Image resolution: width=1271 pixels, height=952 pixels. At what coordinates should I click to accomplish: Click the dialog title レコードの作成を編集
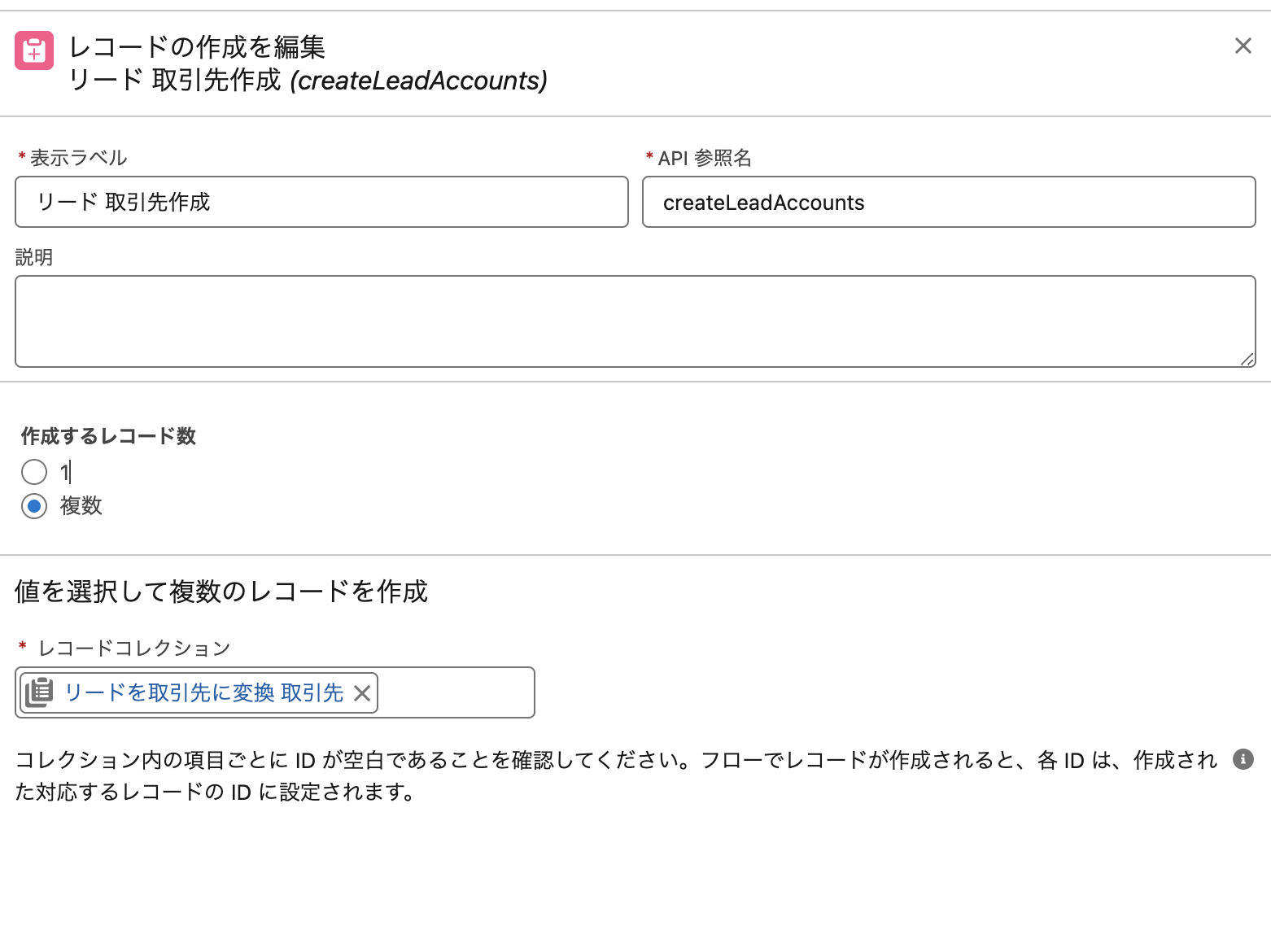coord(198,47)
